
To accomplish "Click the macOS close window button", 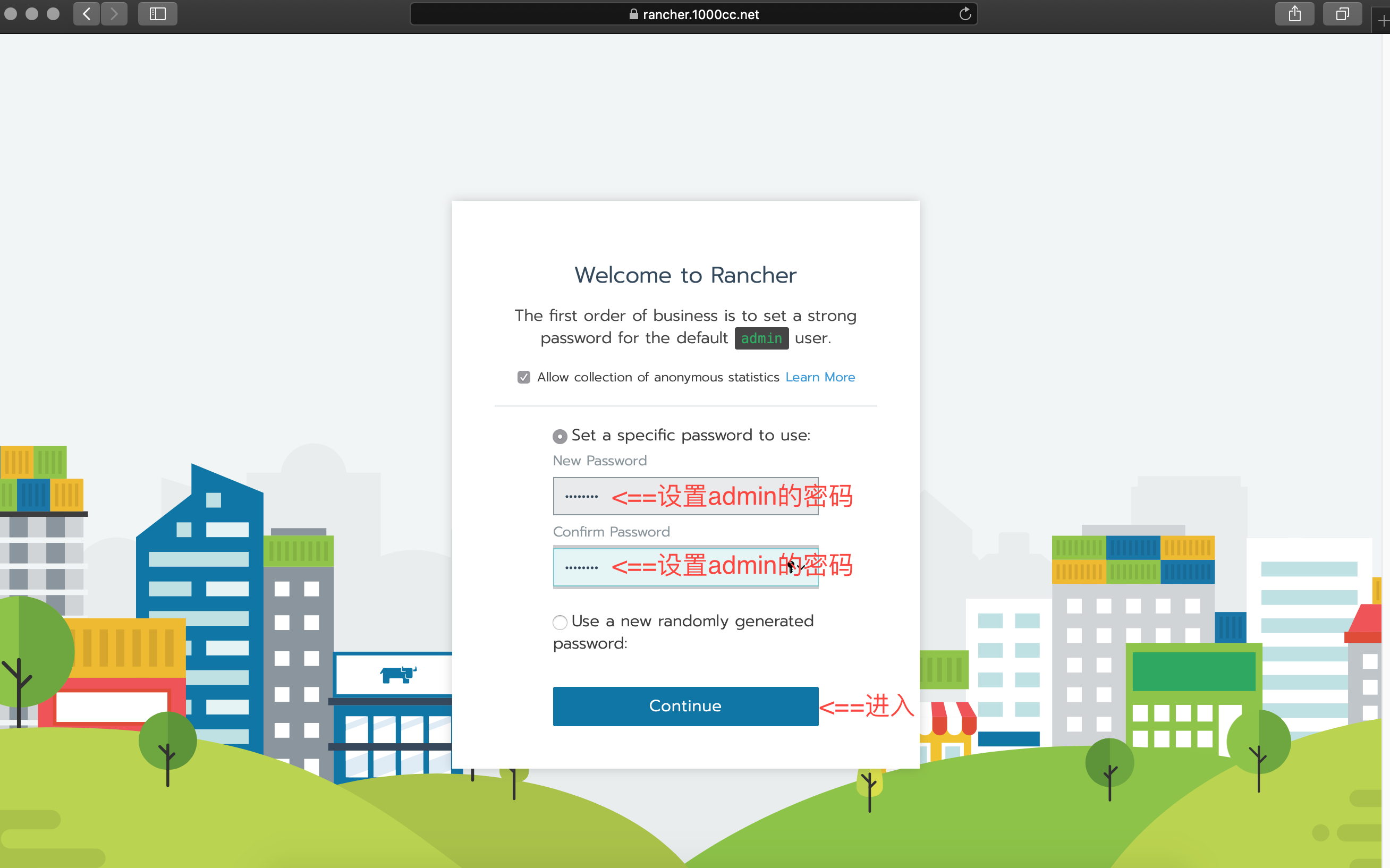I will tap(10, 14).
